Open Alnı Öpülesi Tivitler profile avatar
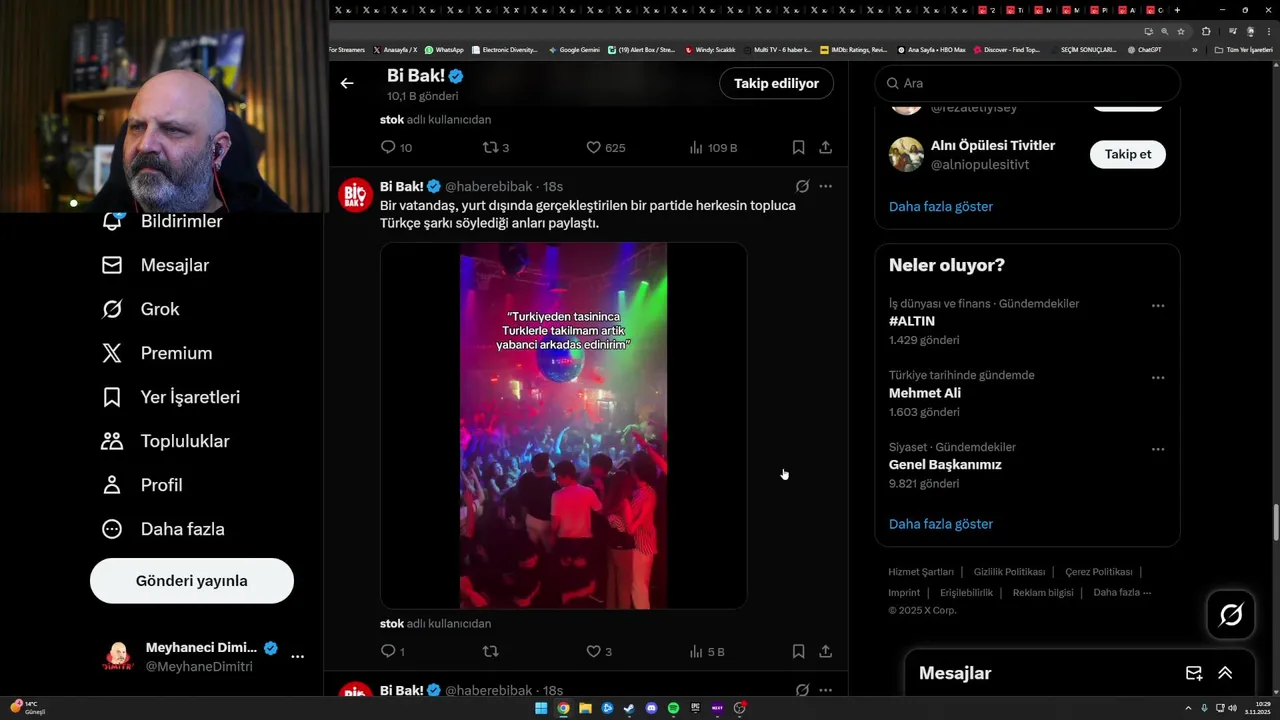Image resolution: width=1280 pixels, height=720 pixels. 906,154
